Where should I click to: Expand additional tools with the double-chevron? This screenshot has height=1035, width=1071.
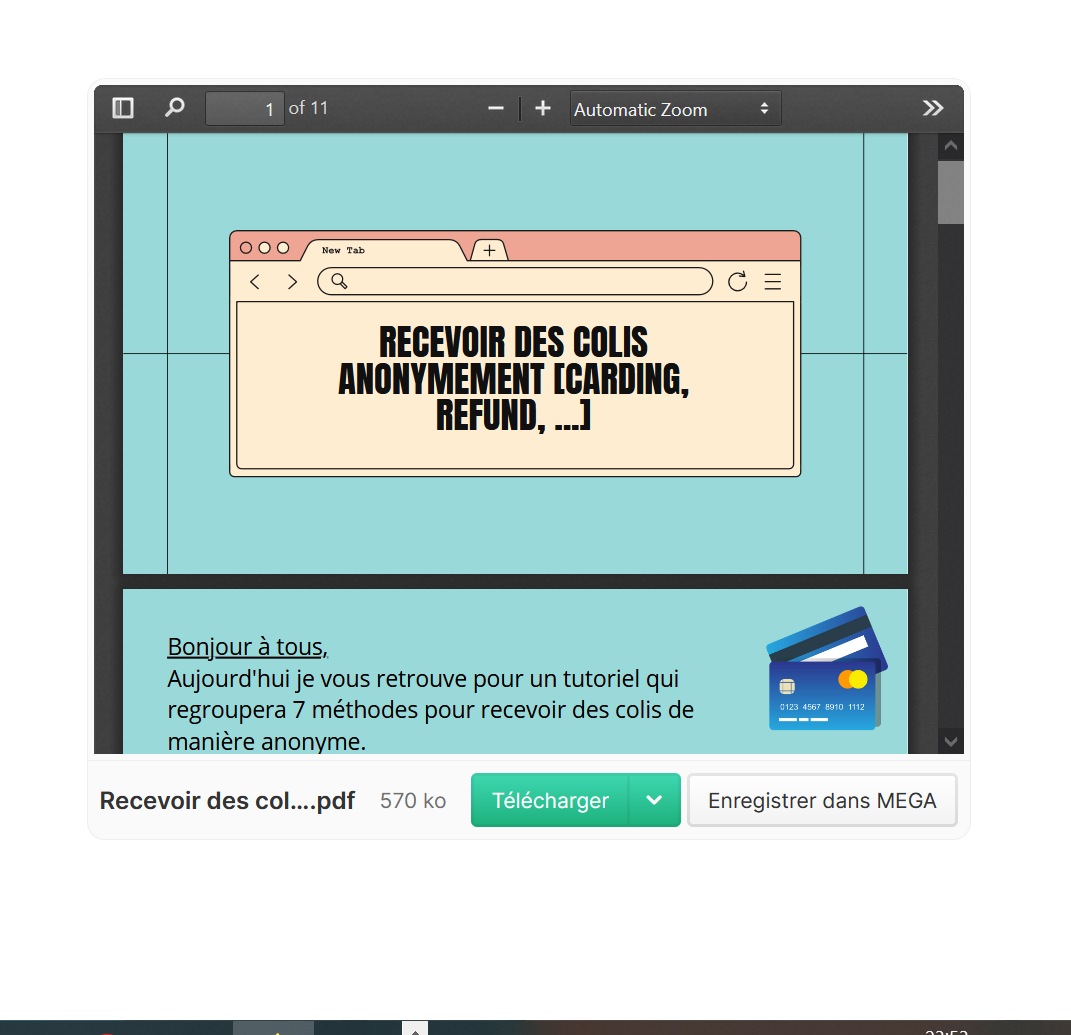pyautogui.click(x=933, y=108)
